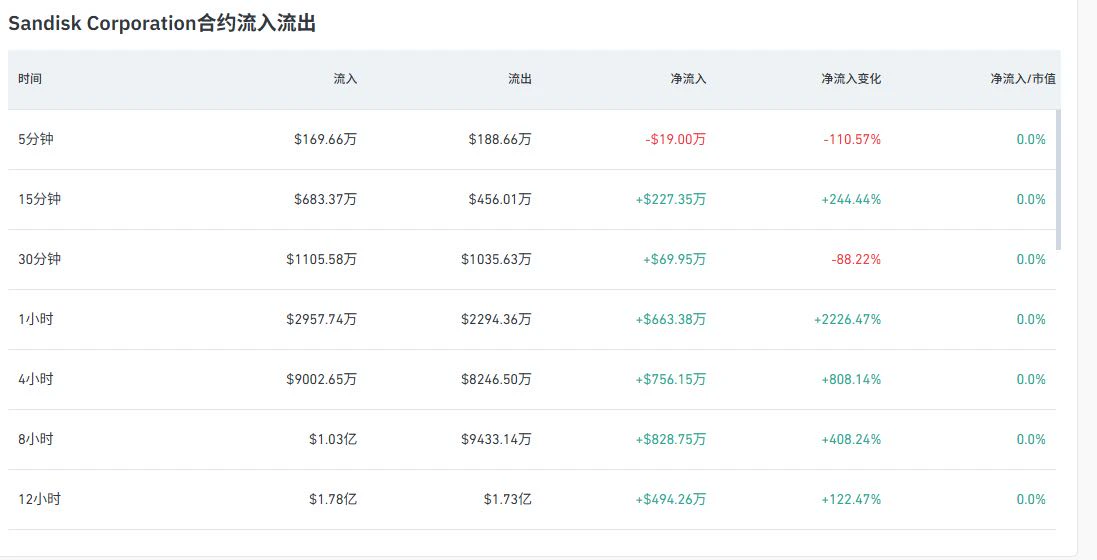Screen dimensions: 1097x560
Task: Click net inflow change +2226.47%
Action: point(847,319)
